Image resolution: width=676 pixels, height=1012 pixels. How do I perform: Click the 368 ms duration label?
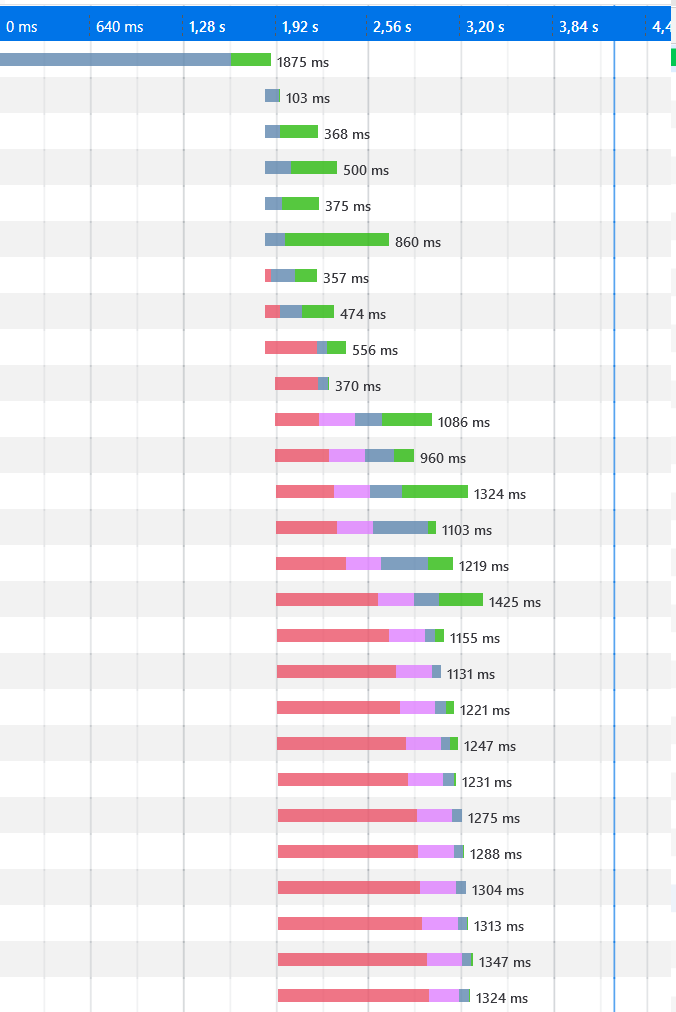coord(347,134)
